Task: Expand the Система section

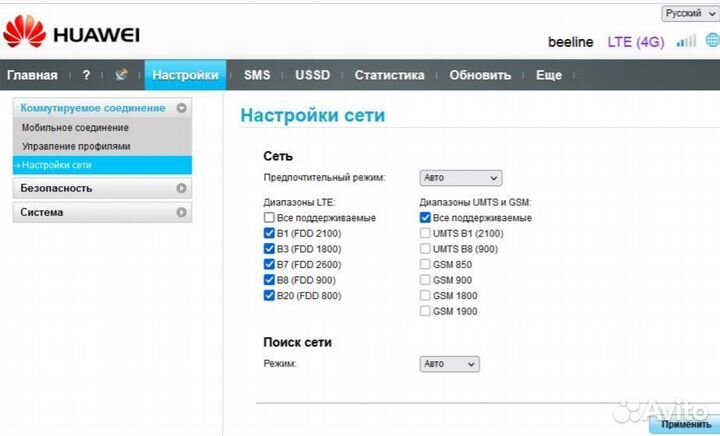Action: click(102, 212)
